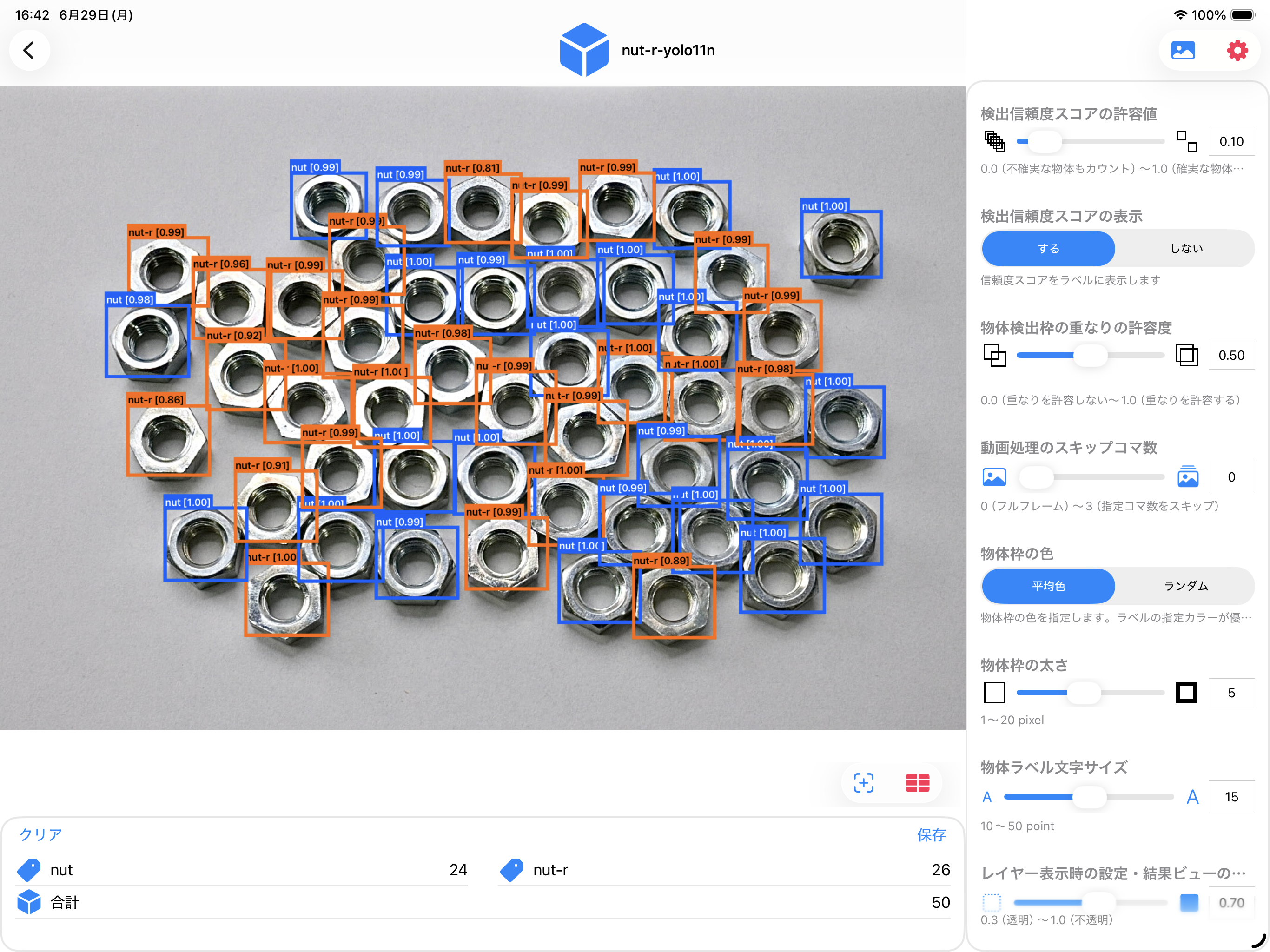The image size is (1270, 952).
Task: Tap the blue cube model icon
Action: pos(584,50)
